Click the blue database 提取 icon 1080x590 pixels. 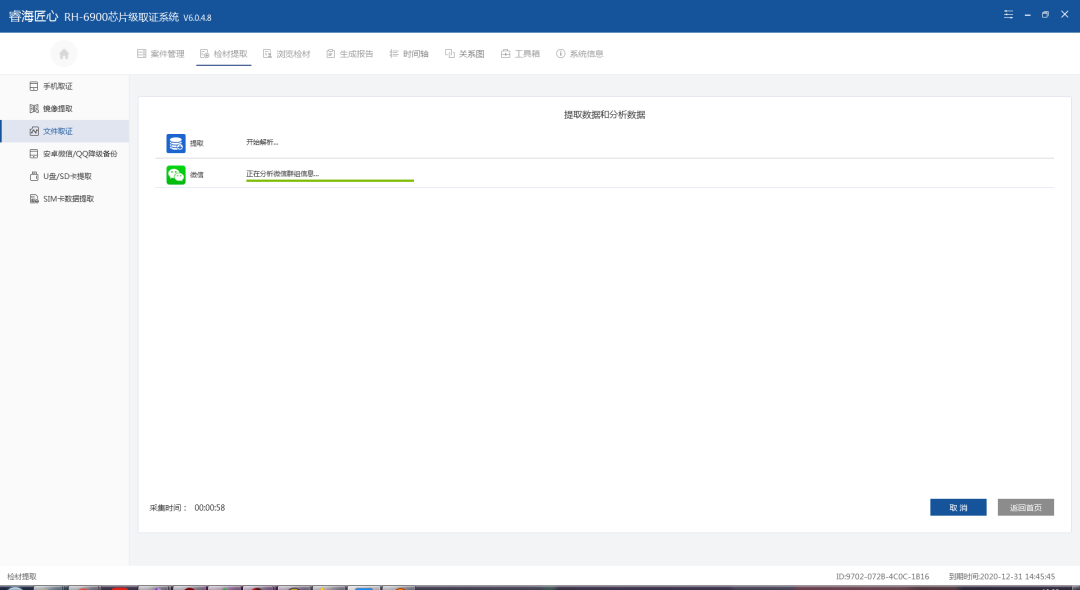click(x=176, y=143)
